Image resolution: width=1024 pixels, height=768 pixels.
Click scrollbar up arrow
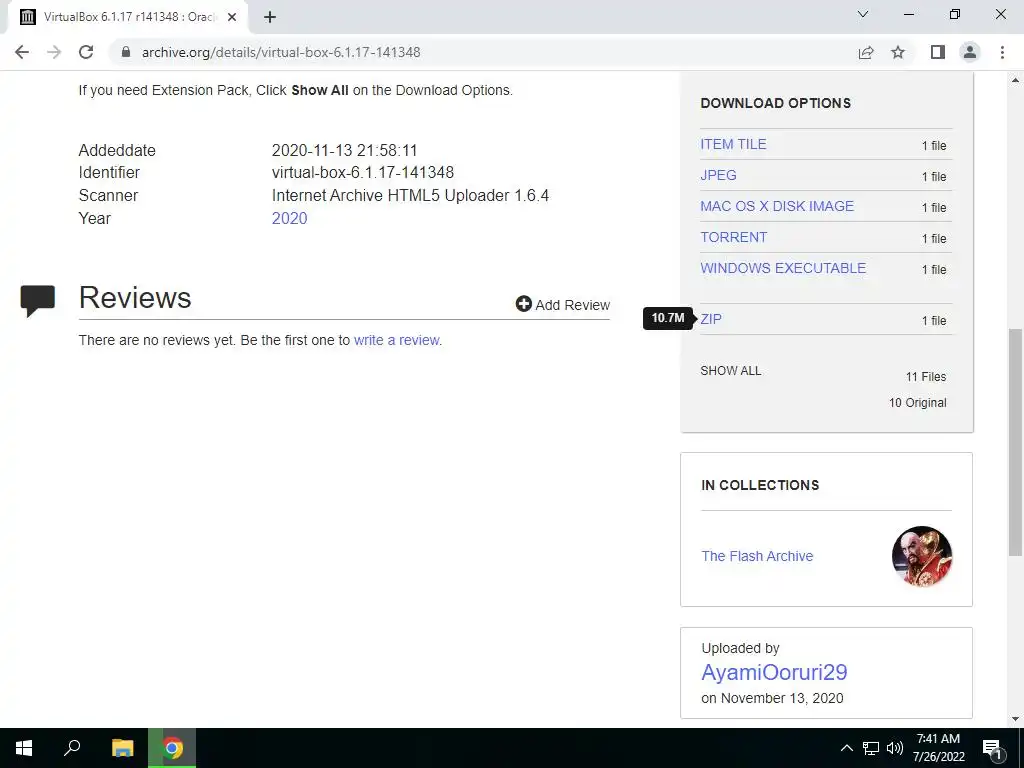click(1016, 80)
